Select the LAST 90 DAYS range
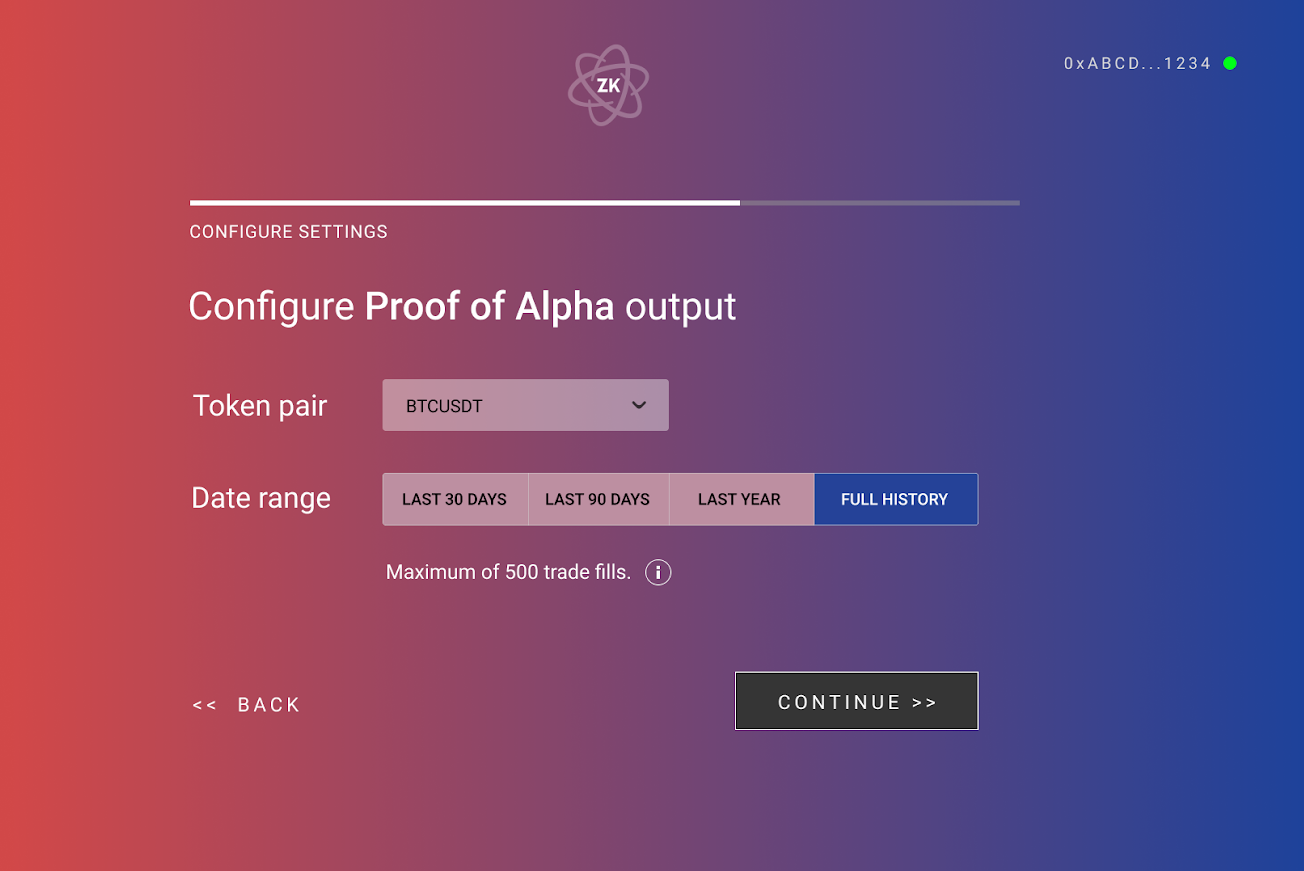This screenshot has width=1304, height=871. pos(598,499)
